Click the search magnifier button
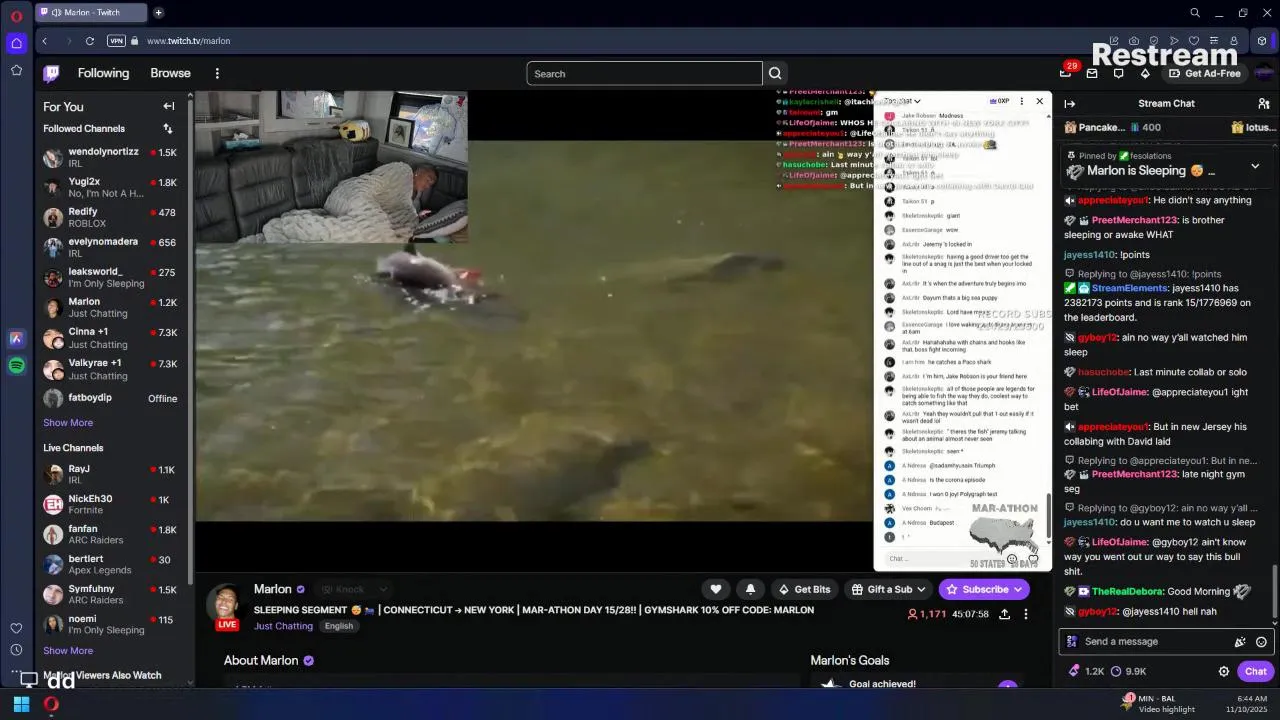 (x=775, y=73)
